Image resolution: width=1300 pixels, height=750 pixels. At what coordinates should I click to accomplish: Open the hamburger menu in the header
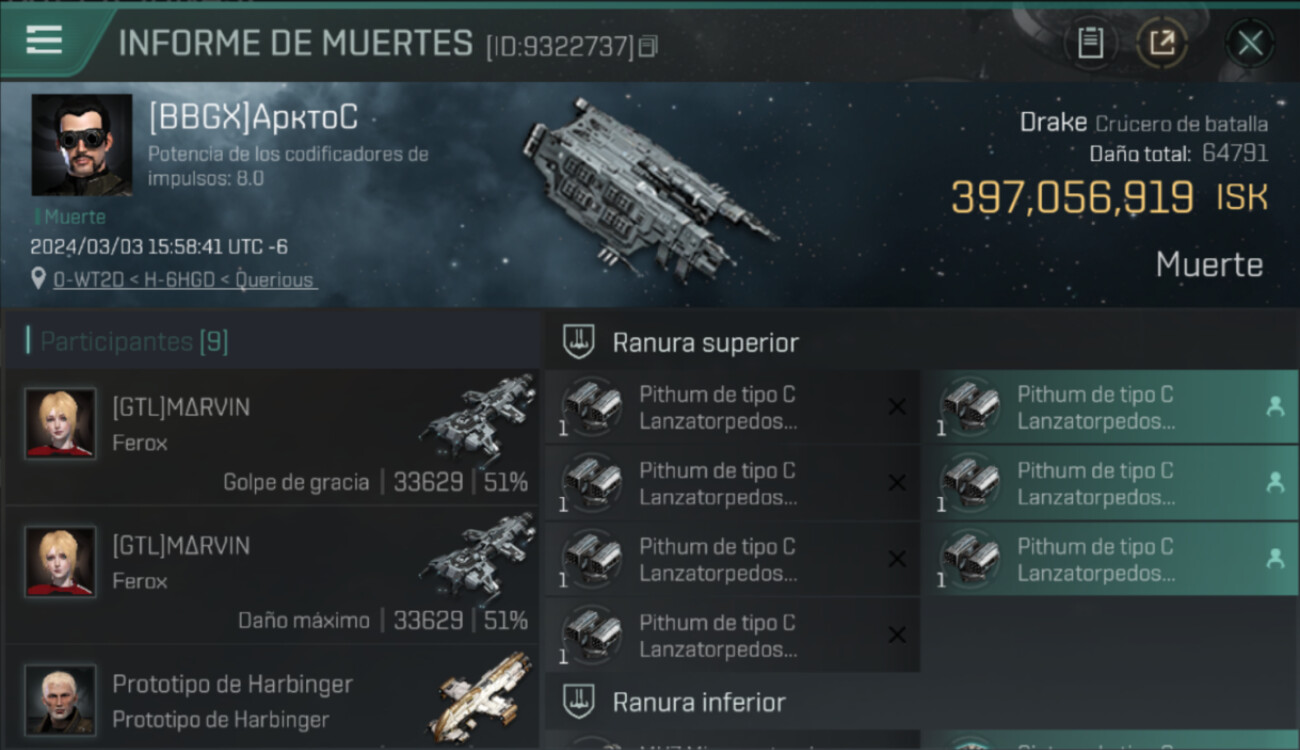[44, 40]
